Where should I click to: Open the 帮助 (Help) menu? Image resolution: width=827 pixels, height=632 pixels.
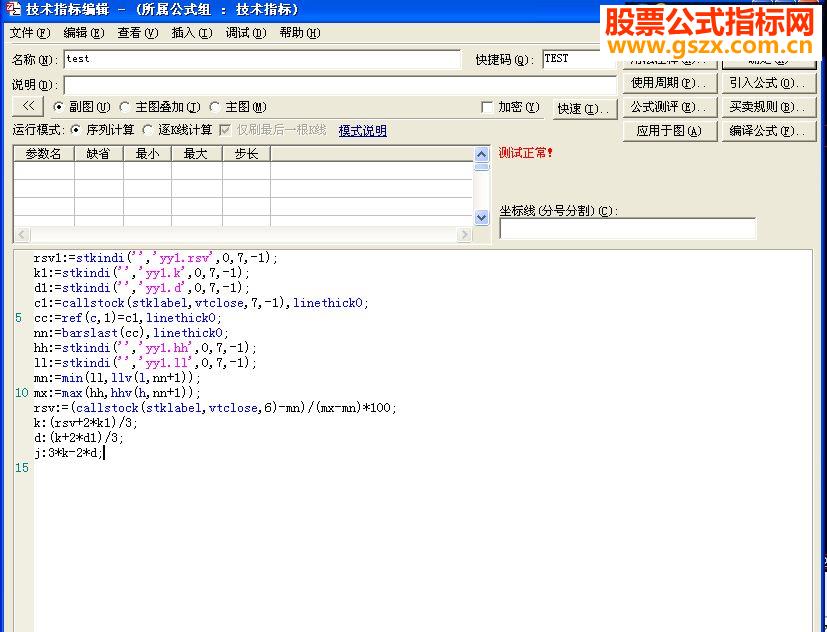pos(299,32)
